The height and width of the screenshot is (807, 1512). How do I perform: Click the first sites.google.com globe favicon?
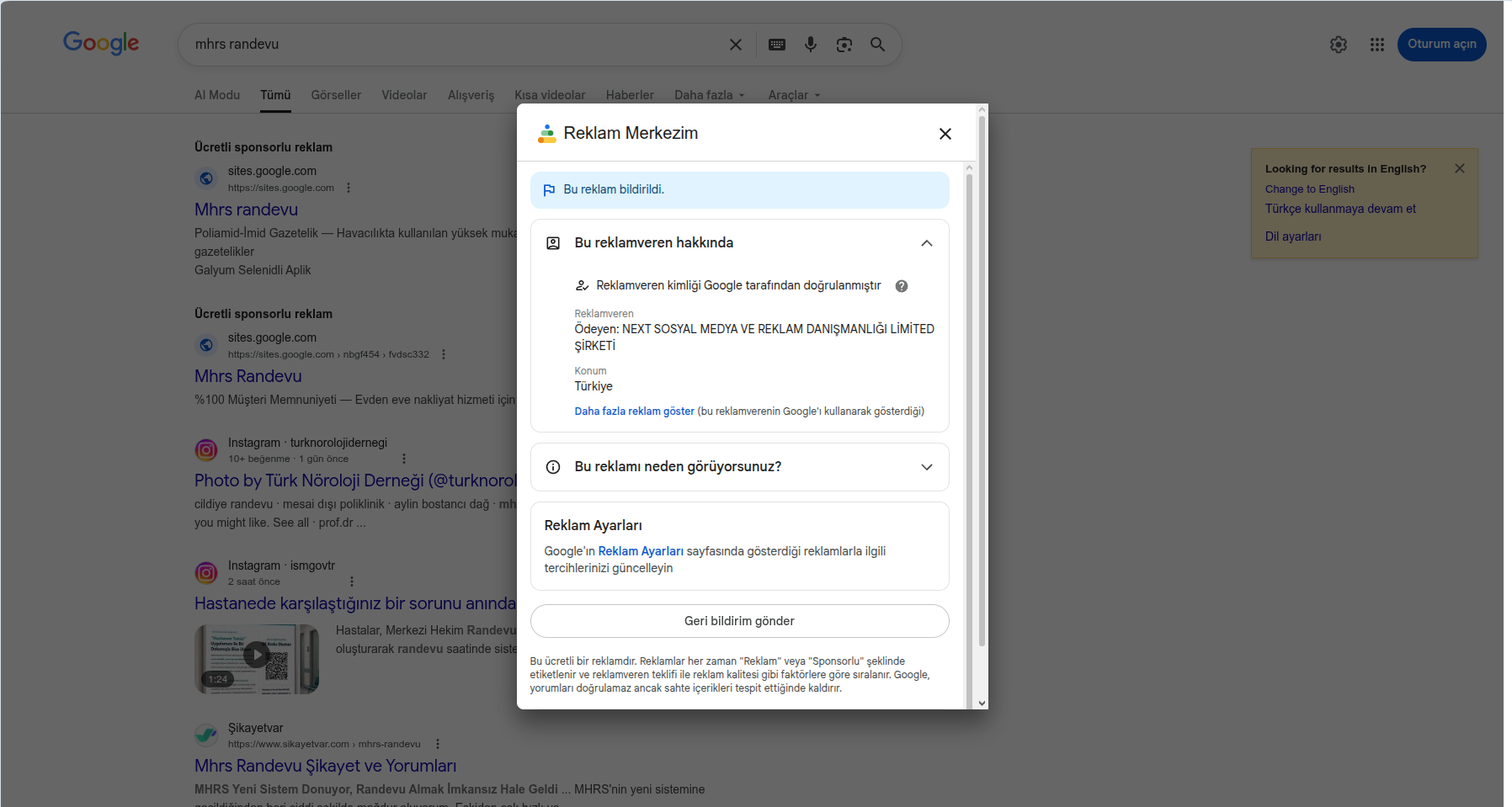pyautogui.click(x=206, y=178)
